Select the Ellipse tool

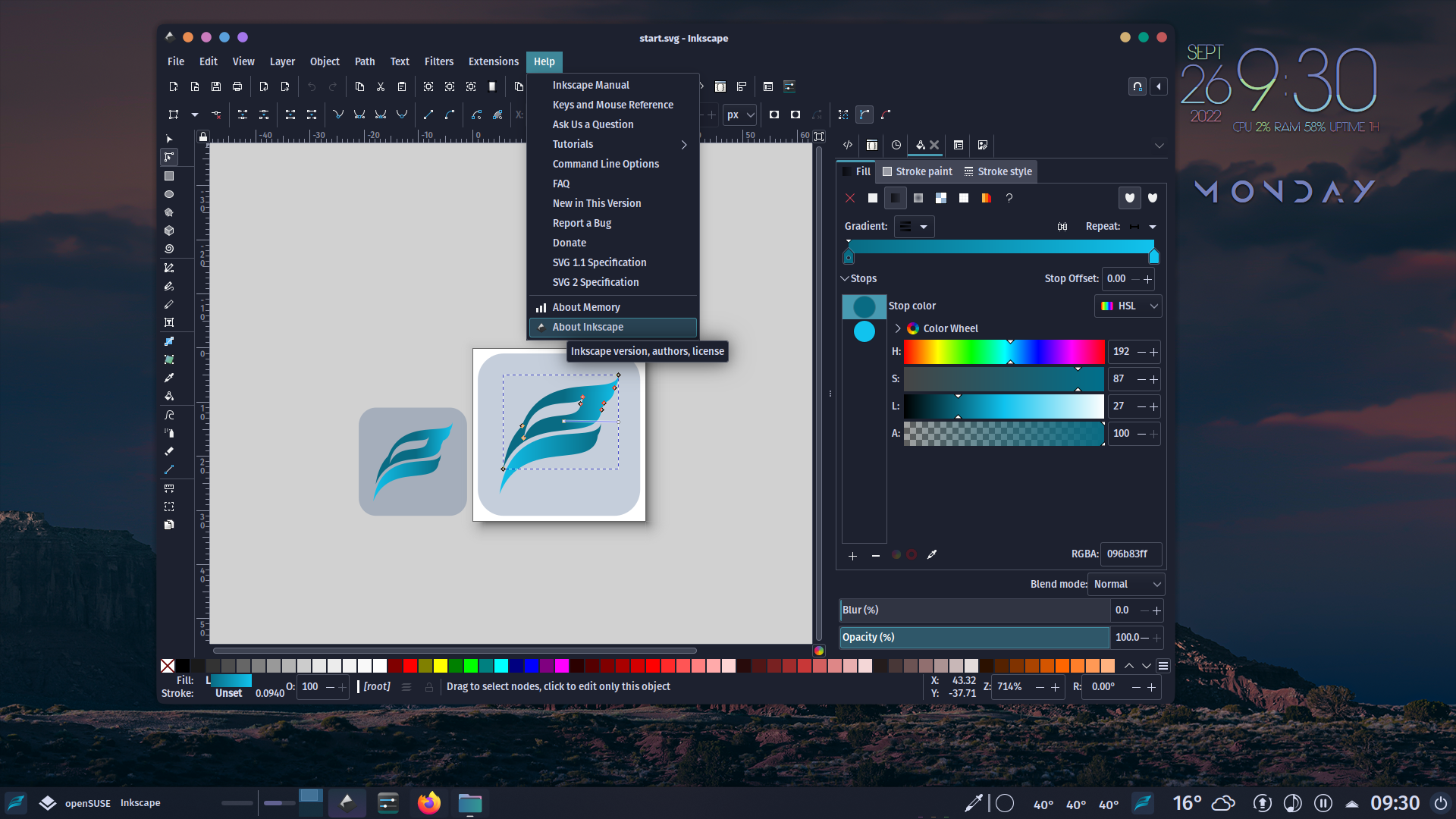[x=169, y=194]
